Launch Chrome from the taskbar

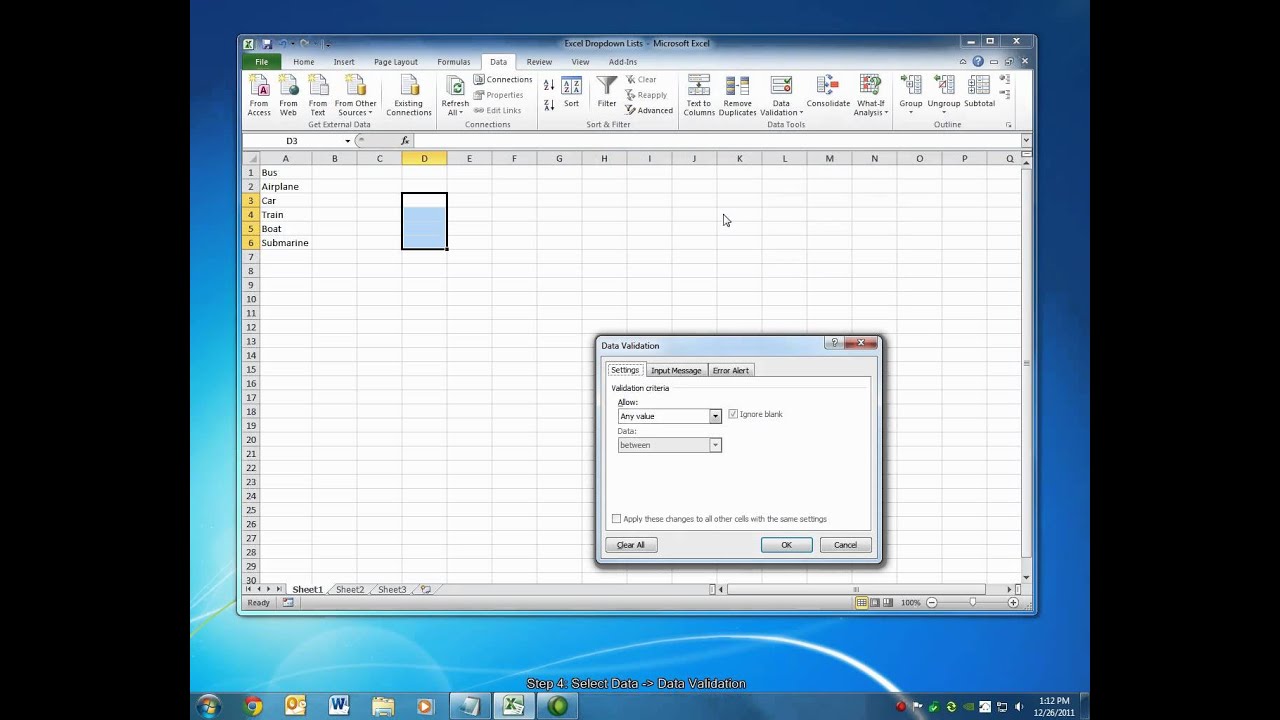pyautogui.click(x=253, y=706)
